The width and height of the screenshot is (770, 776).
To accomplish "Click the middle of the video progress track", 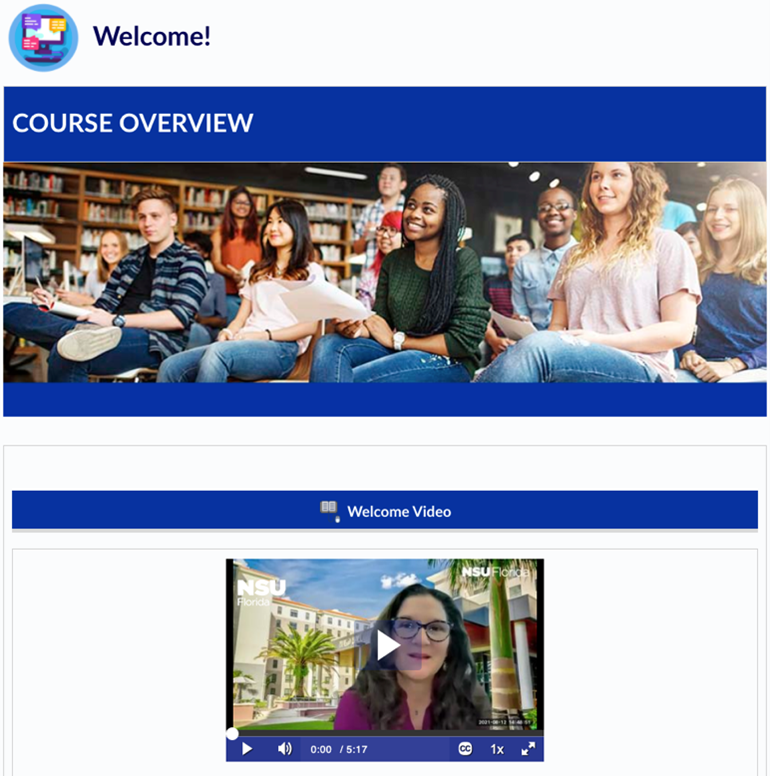I will (385, 733).
